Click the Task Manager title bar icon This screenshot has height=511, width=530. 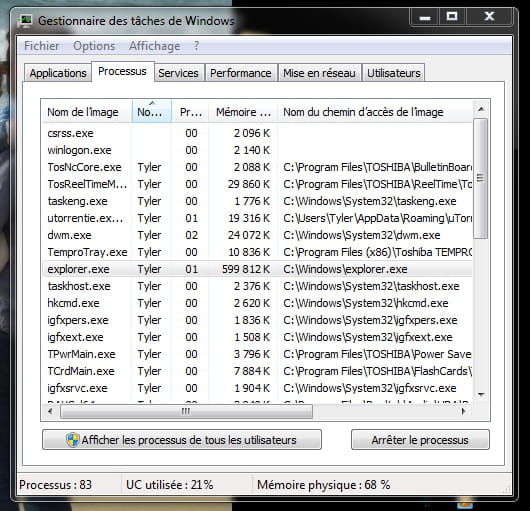click(26, 21)
